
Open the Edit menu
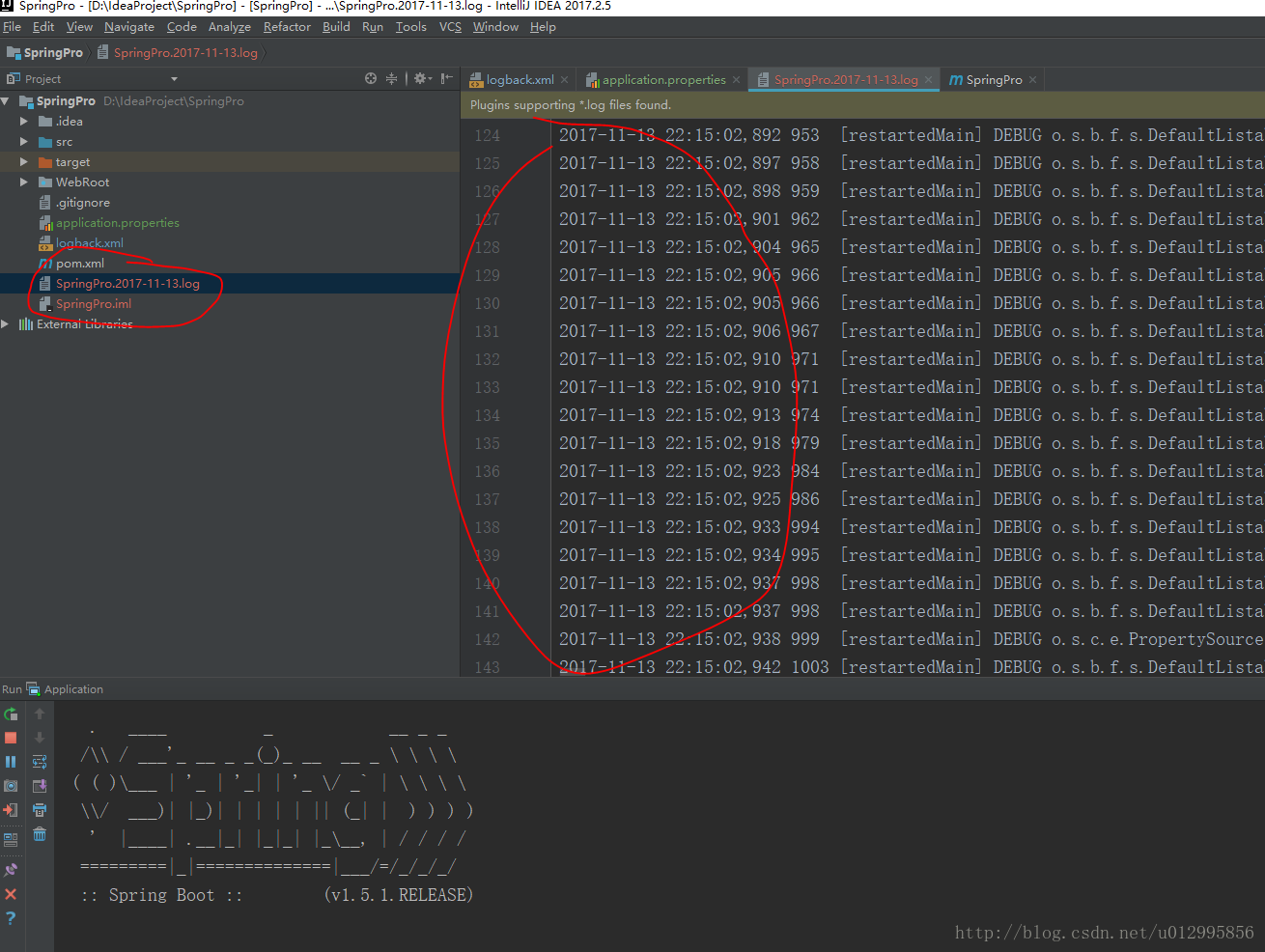click(x=43, y=27)
